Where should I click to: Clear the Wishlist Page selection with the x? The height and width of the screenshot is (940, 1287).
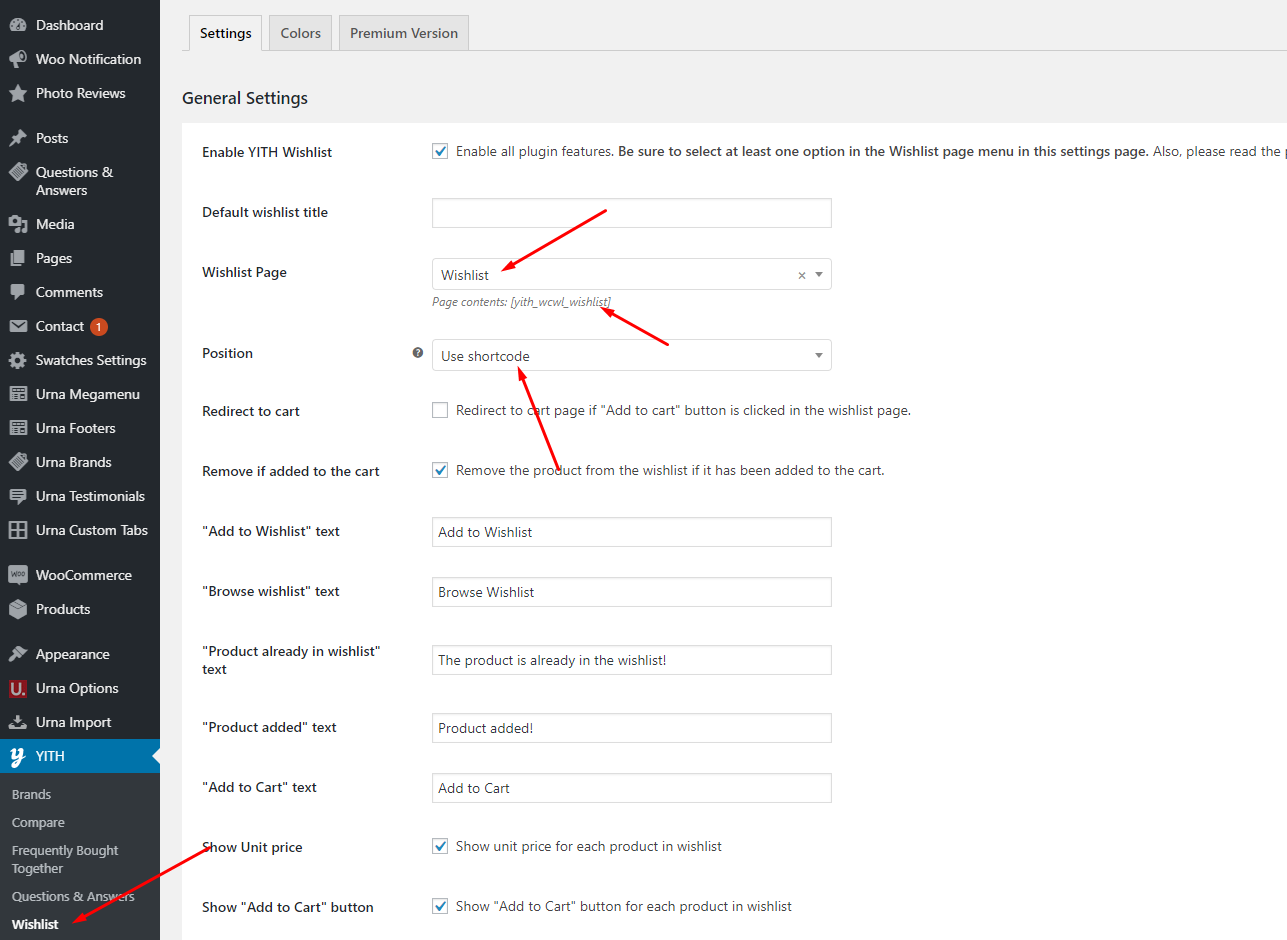coord(801,275)
